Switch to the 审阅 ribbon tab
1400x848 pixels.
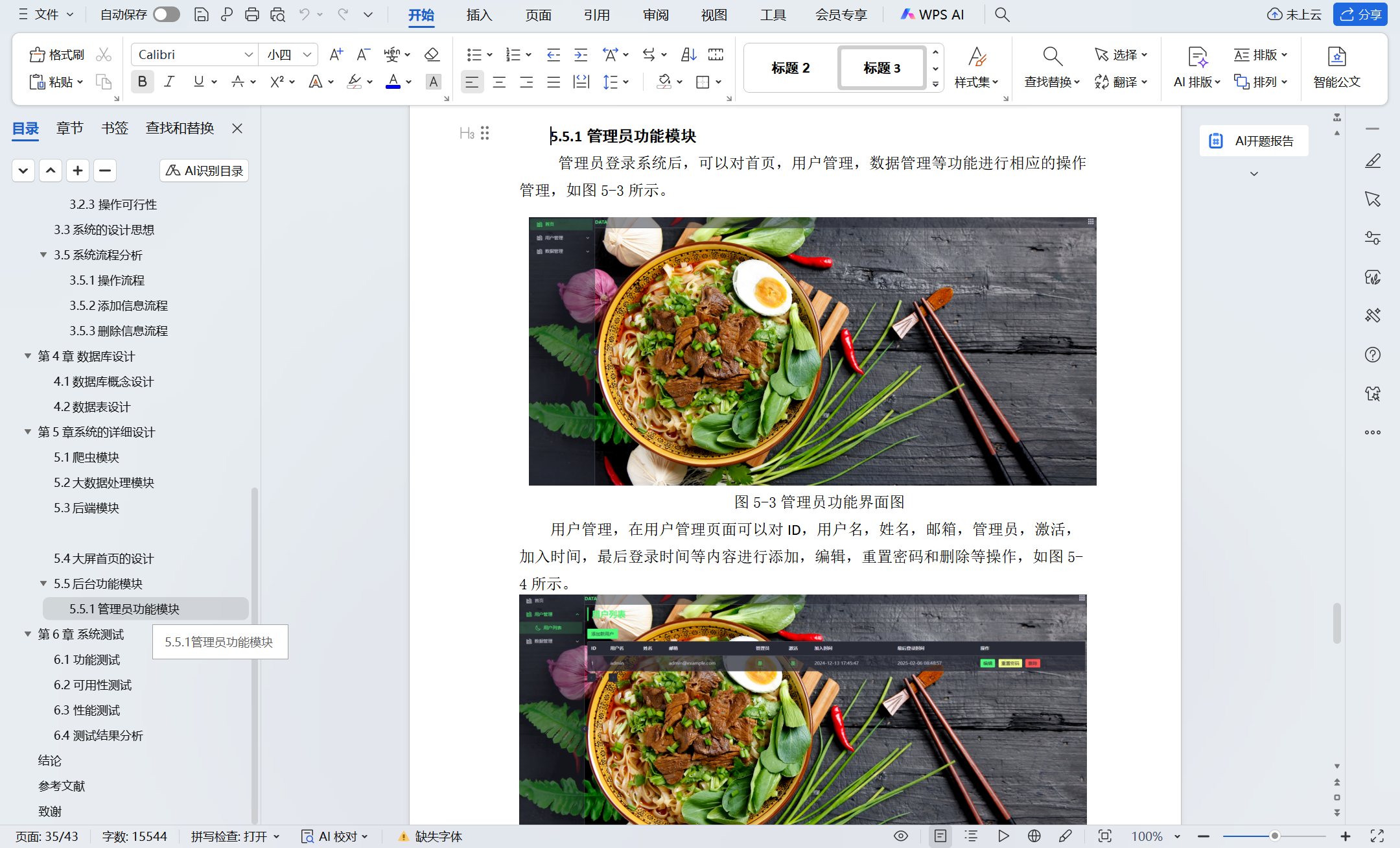point(655,14)
